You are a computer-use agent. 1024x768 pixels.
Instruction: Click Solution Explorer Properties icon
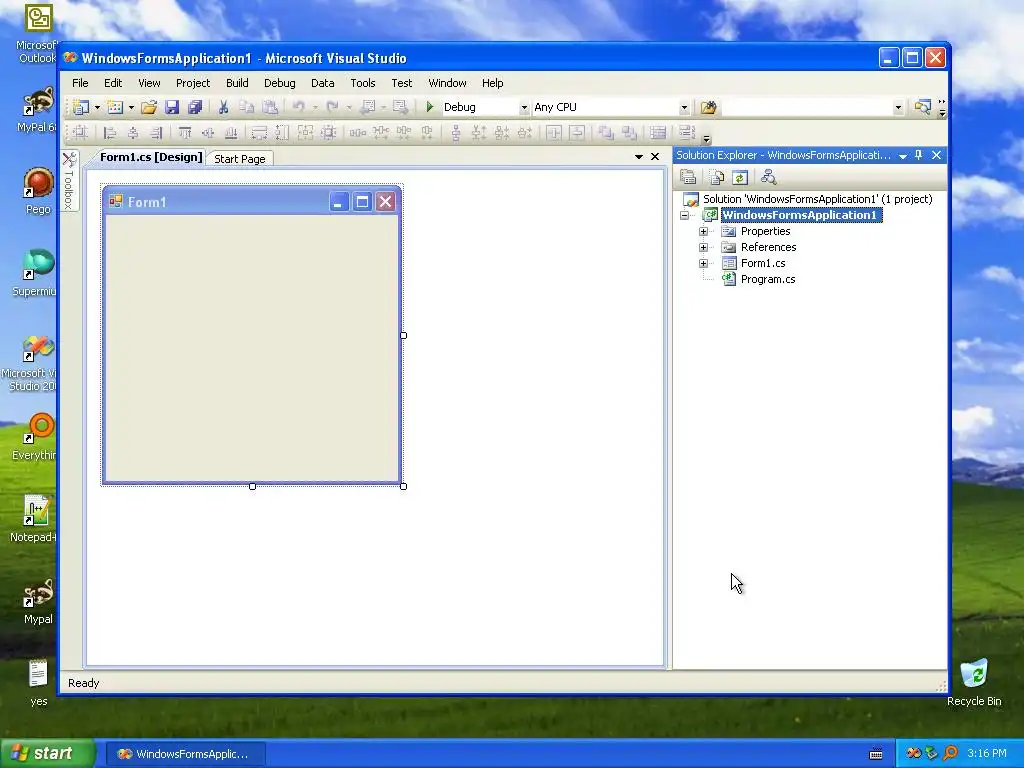point(688,177)
